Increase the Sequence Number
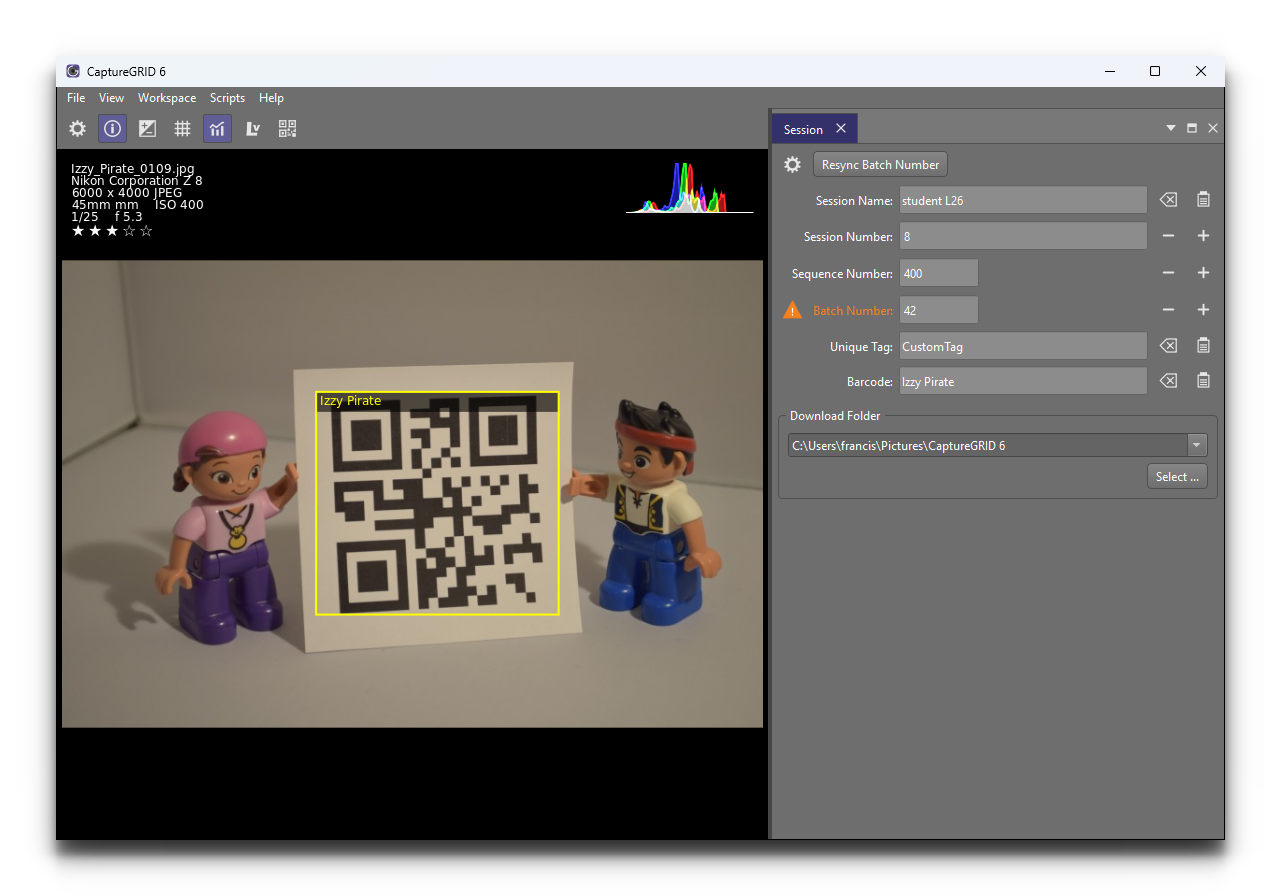The image size is (1281, 896). 1203,273
